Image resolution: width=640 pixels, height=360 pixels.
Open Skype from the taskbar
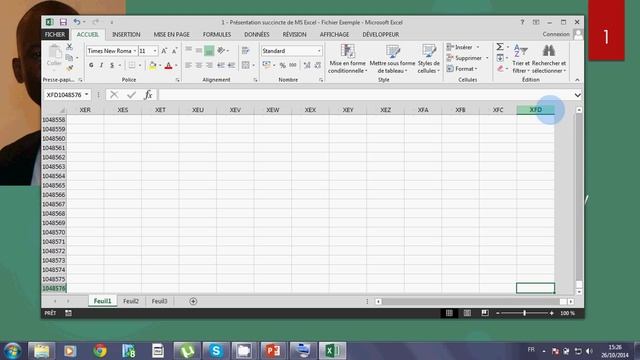[x=216, y=350]
